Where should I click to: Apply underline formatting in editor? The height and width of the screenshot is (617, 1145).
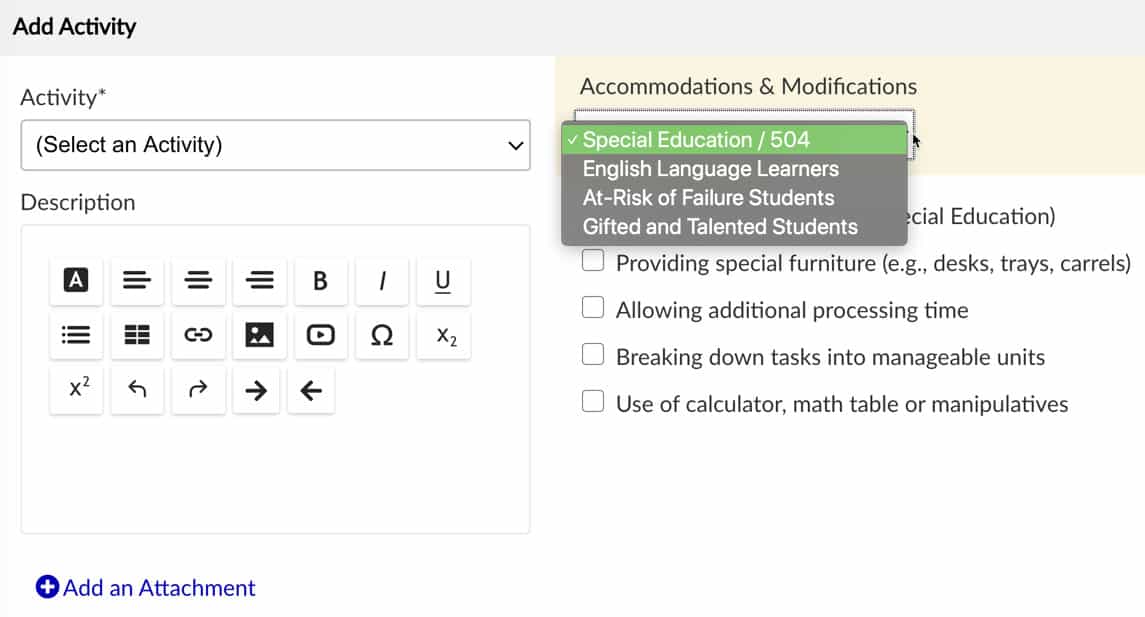(443, 281)
